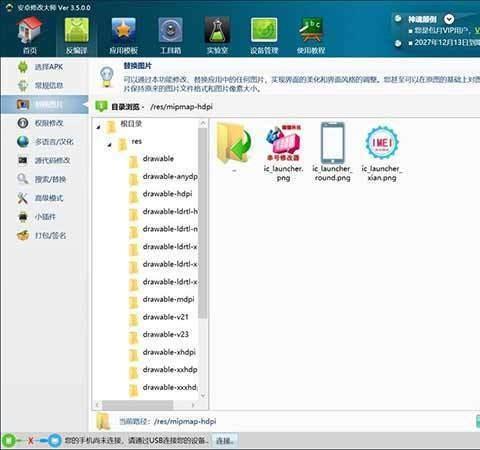Open 权限修改 in the left sidebar
Screen dimensions: 480x450
click(x=41, y=123)
